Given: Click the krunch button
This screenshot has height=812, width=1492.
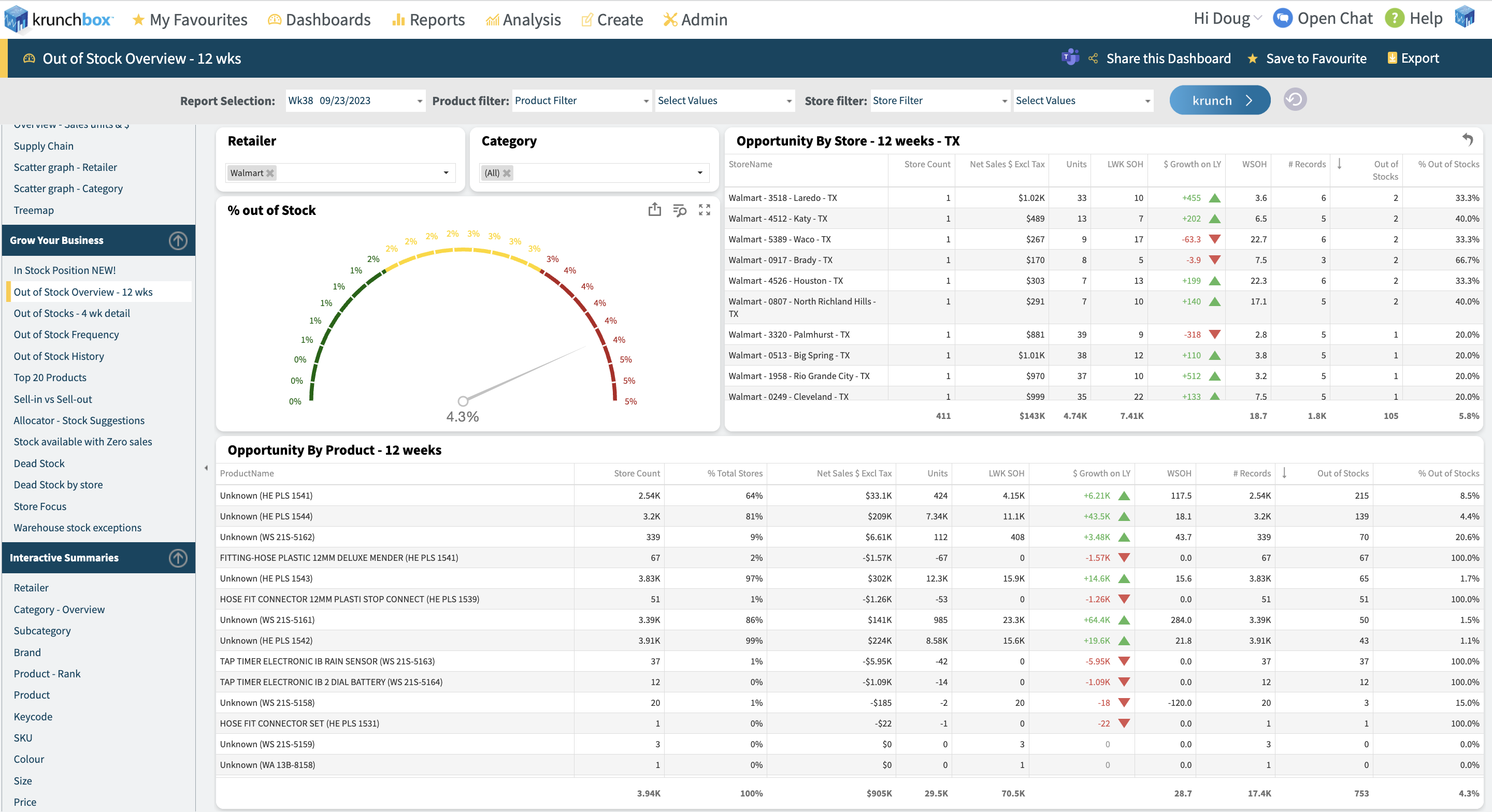Looking at the screenshot, I should [1220, 100].
